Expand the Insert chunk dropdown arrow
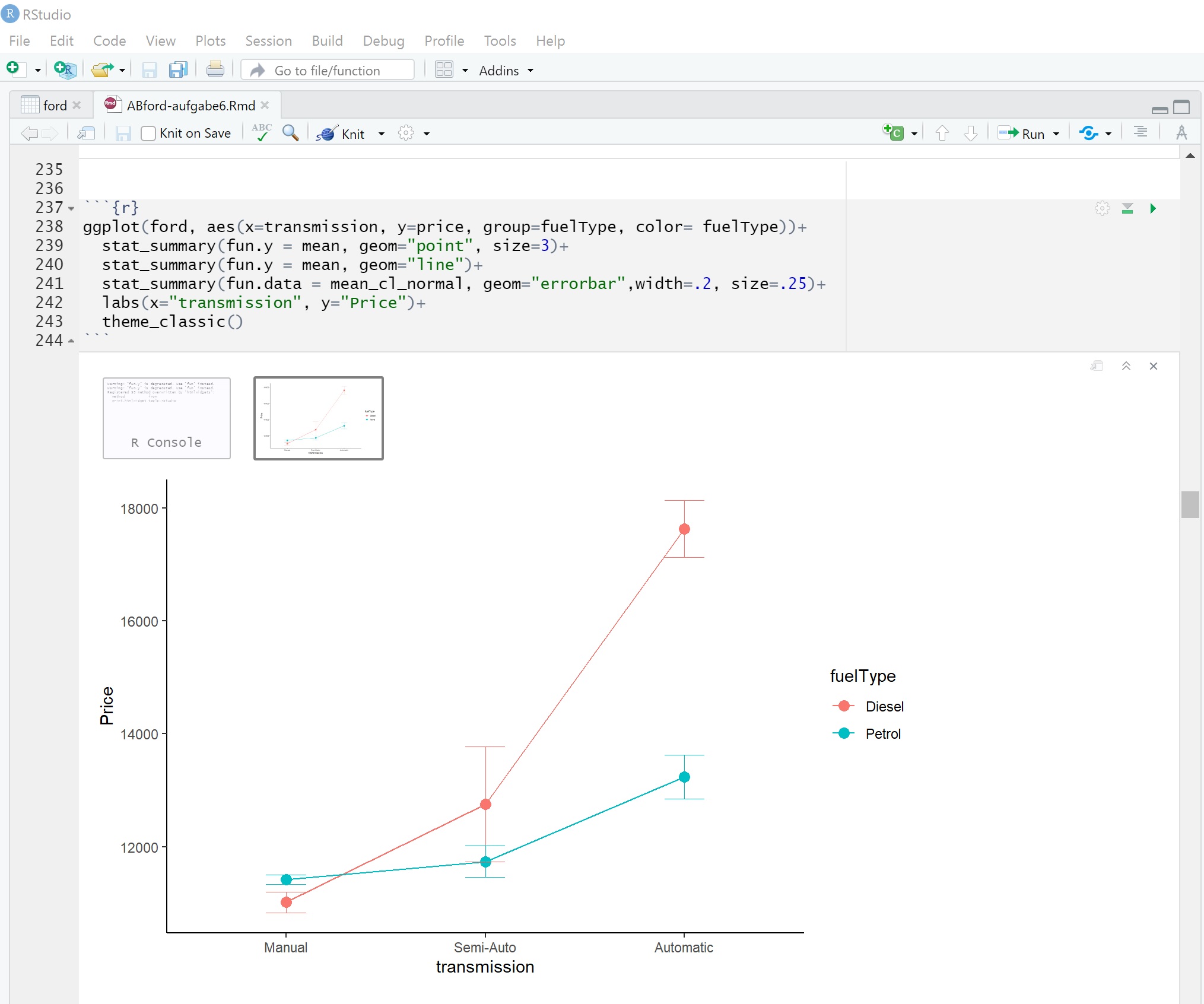The height and width of the screenshot is (1004, 1204). (914, 134)
